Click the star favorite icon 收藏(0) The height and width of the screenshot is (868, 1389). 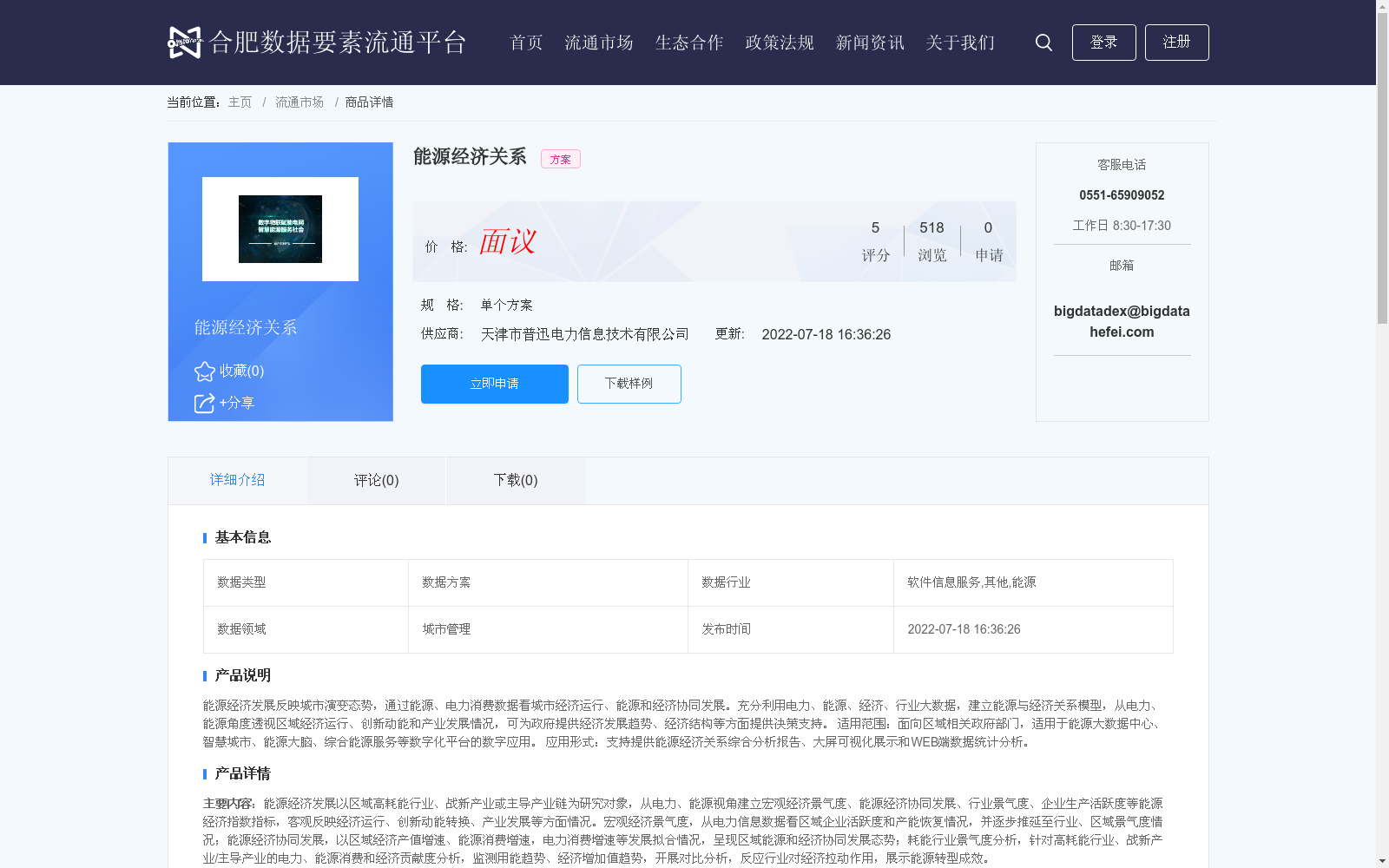[205, 372]
